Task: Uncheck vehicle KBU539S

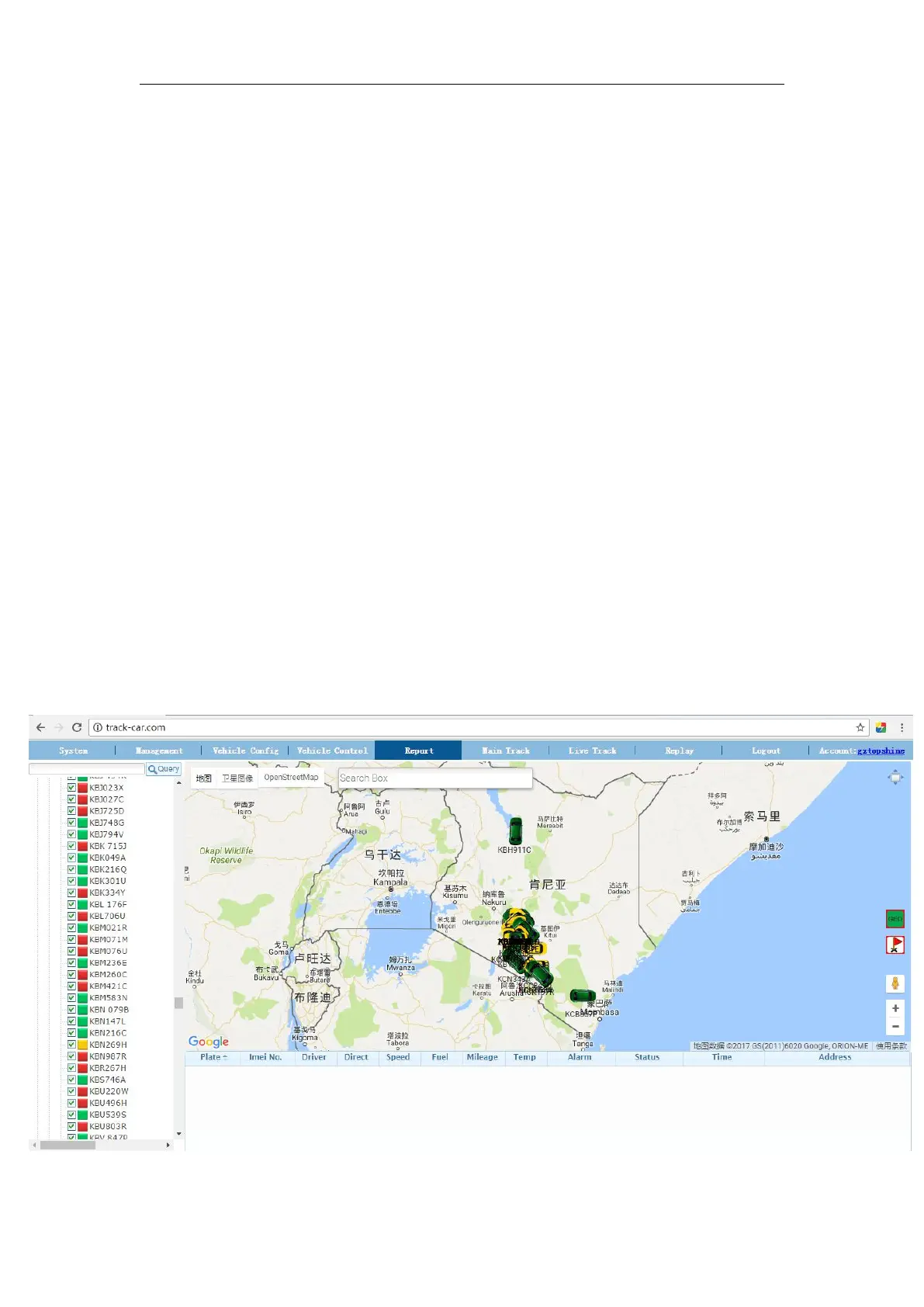Action: click(x=71, y=1115)
